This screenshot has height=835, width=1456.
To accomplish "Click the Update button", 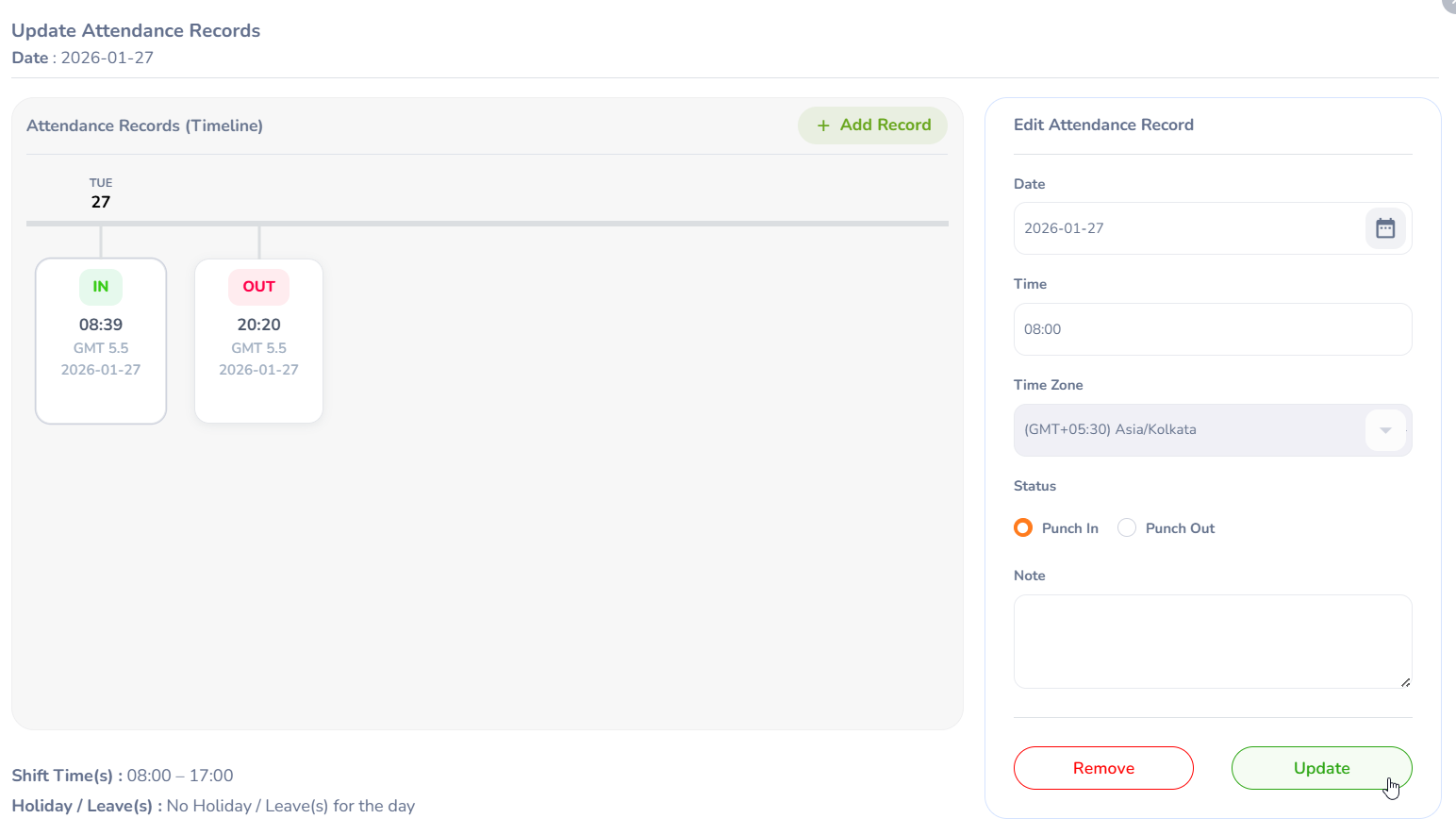I will [1321, 768].
